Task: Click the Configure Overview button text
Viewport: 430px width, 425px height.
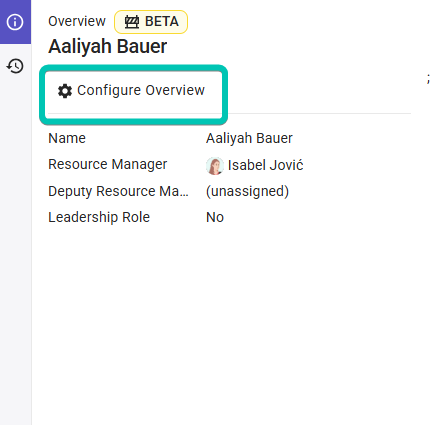Action: tap(141, 90)
